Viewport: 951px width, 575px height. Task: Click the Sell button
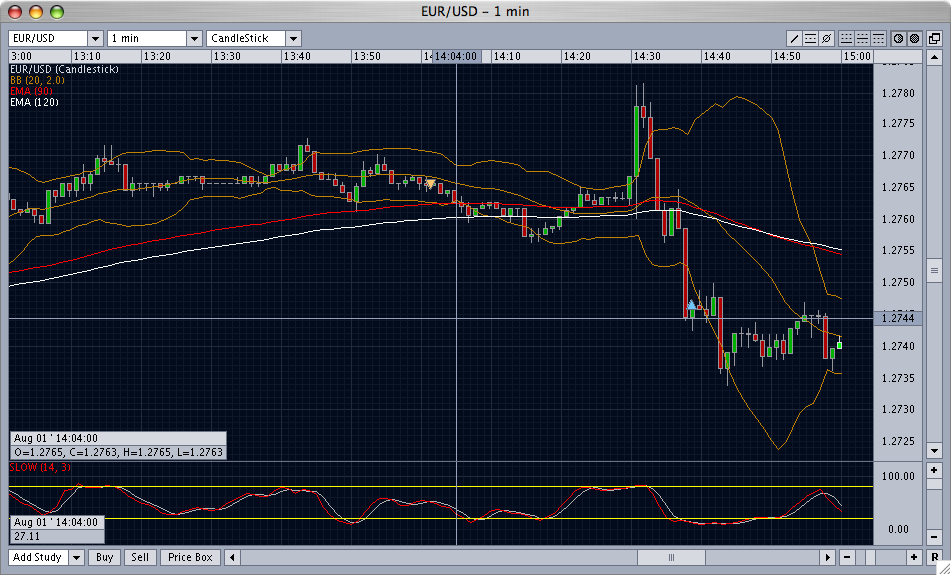pos(140,557)
